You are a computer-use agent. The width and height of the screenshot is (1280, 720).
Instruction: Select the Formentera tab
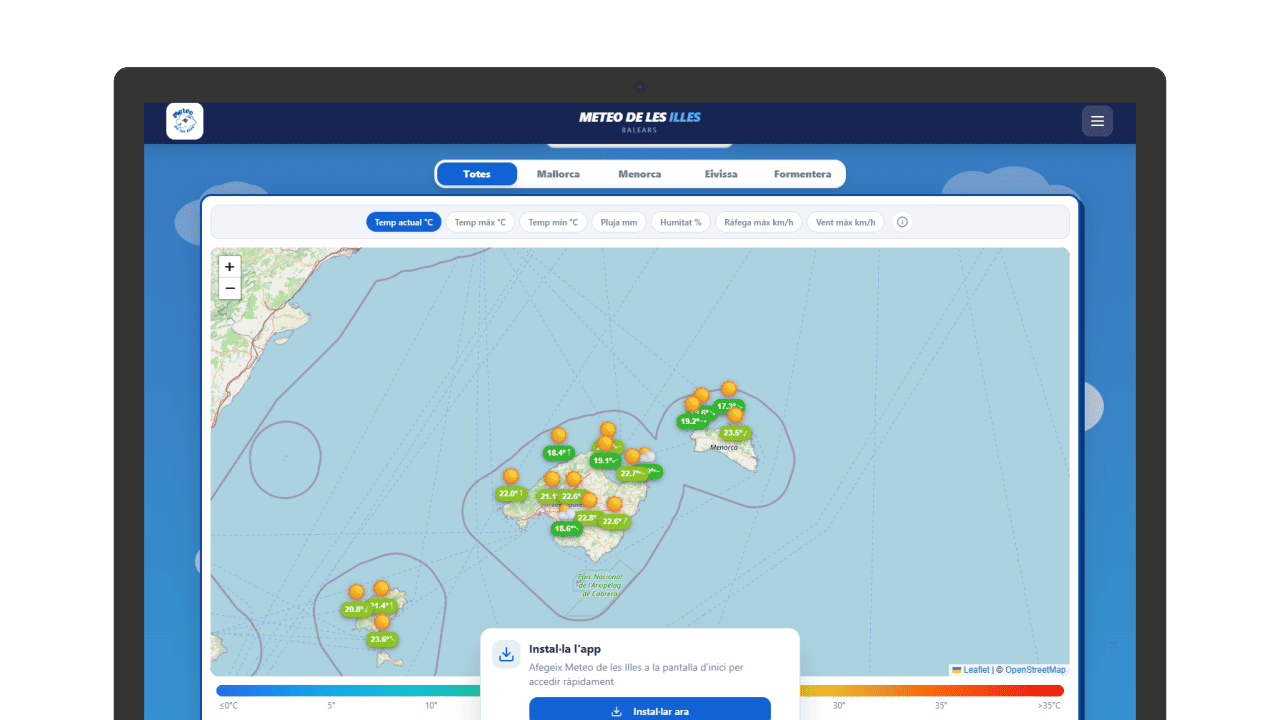(x=802, y=174)
